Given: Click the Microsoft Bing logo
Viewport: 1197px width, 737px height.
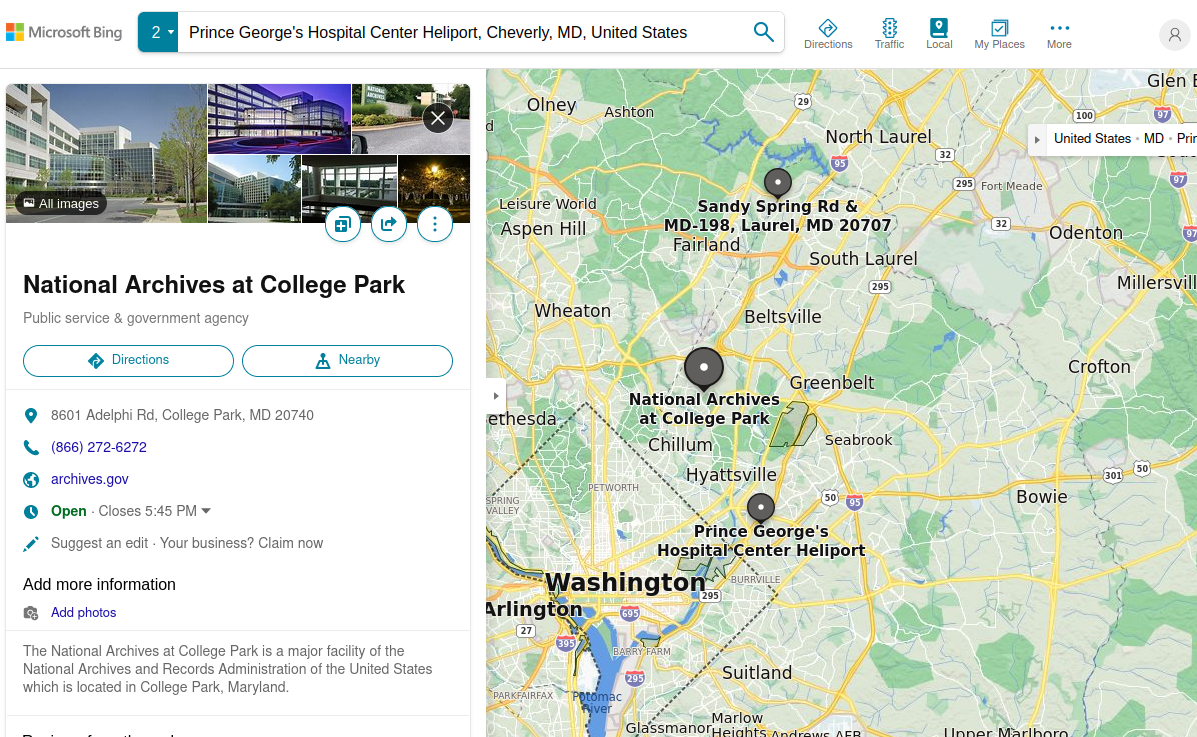Looking at the screenshot, I should (x=64, y=32).
